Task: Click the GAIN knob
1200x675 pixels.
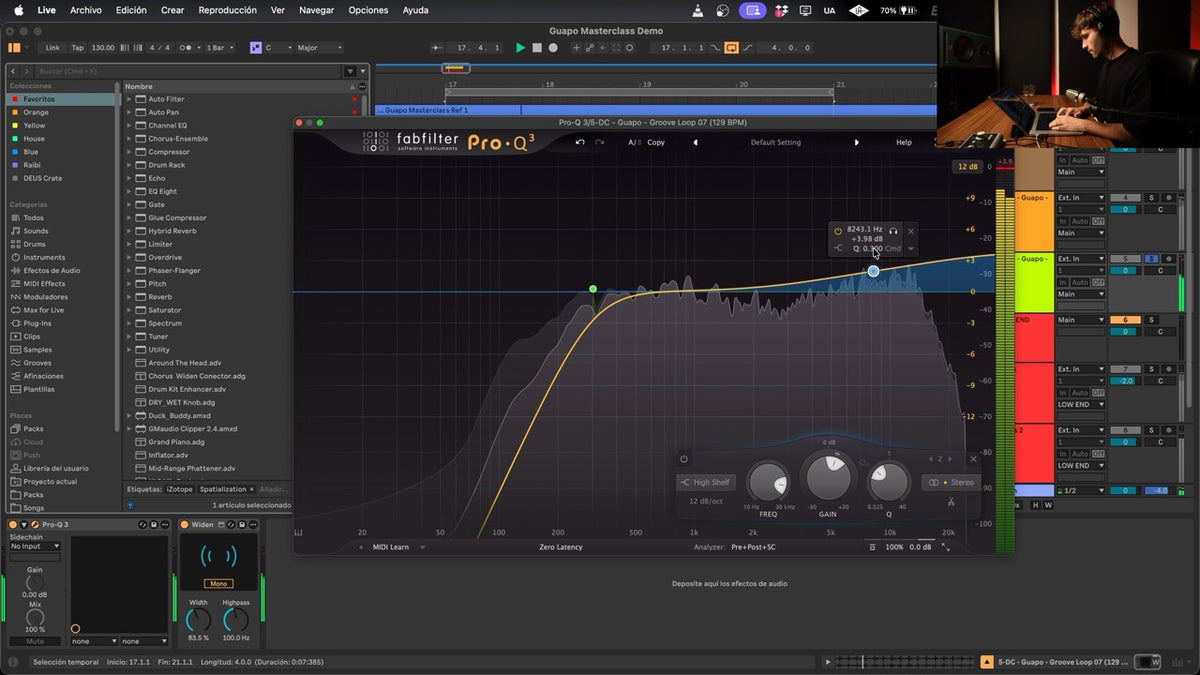Action: point(829,477)
